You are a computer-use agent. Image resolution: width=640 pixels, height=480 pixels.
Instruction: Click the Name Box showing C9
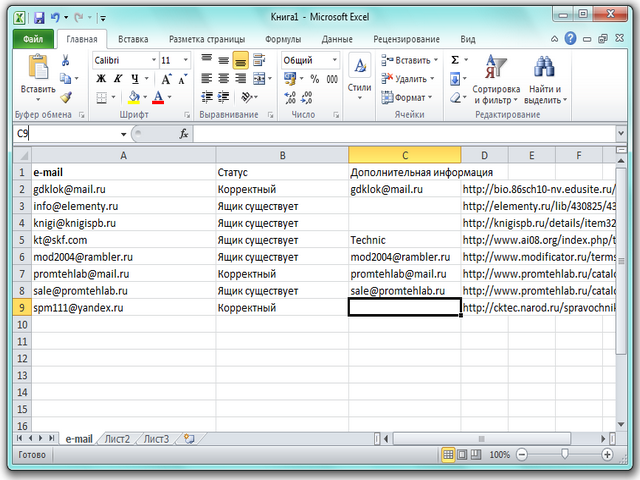67,133
